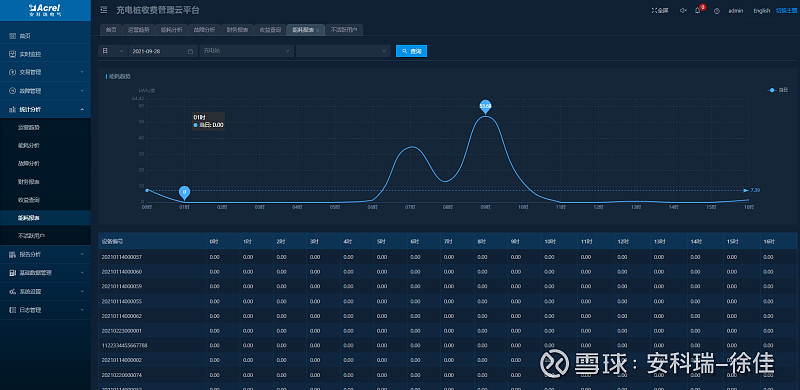Open the 日 period type dropdown

tap(113, 51)
